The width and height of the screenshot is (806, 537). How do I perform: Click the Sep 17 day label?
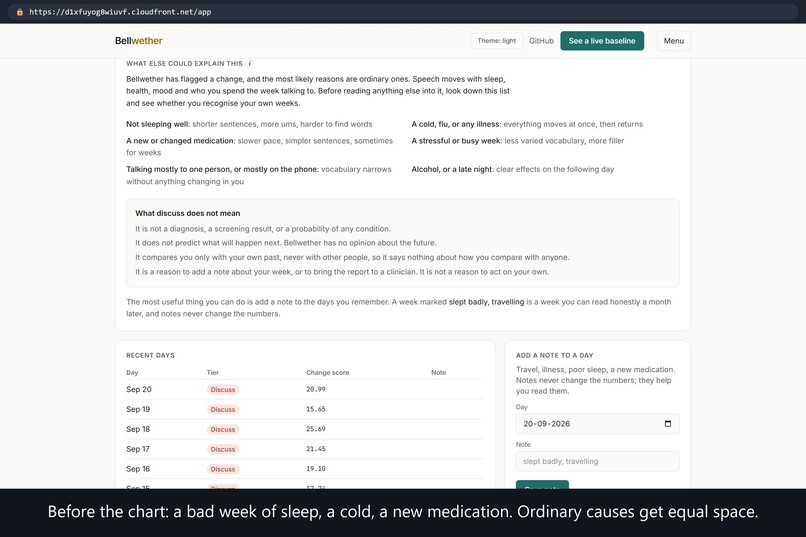click(x=138, y=449)
